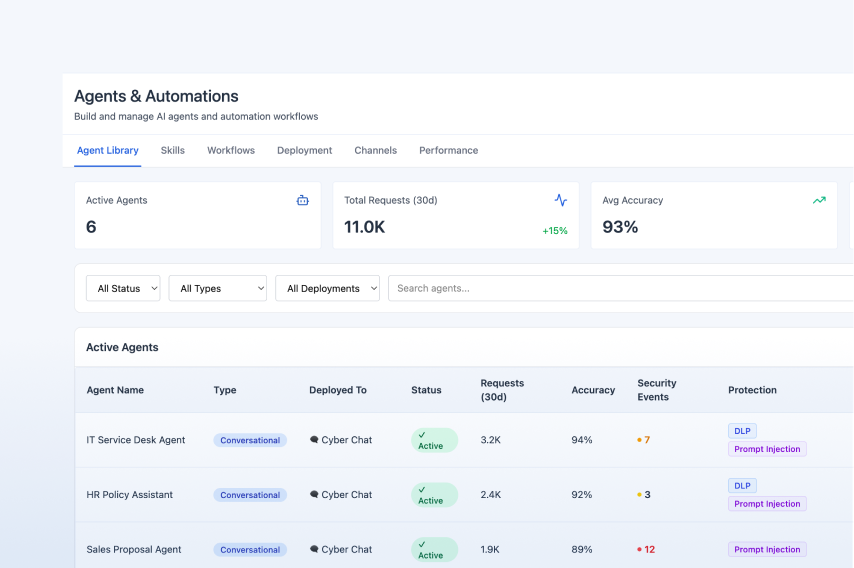Click Conversational tag for HR Policy Assistant
The height and width of the screenshot is (568, 854).
pyautogui.click(x=250, y=495)
